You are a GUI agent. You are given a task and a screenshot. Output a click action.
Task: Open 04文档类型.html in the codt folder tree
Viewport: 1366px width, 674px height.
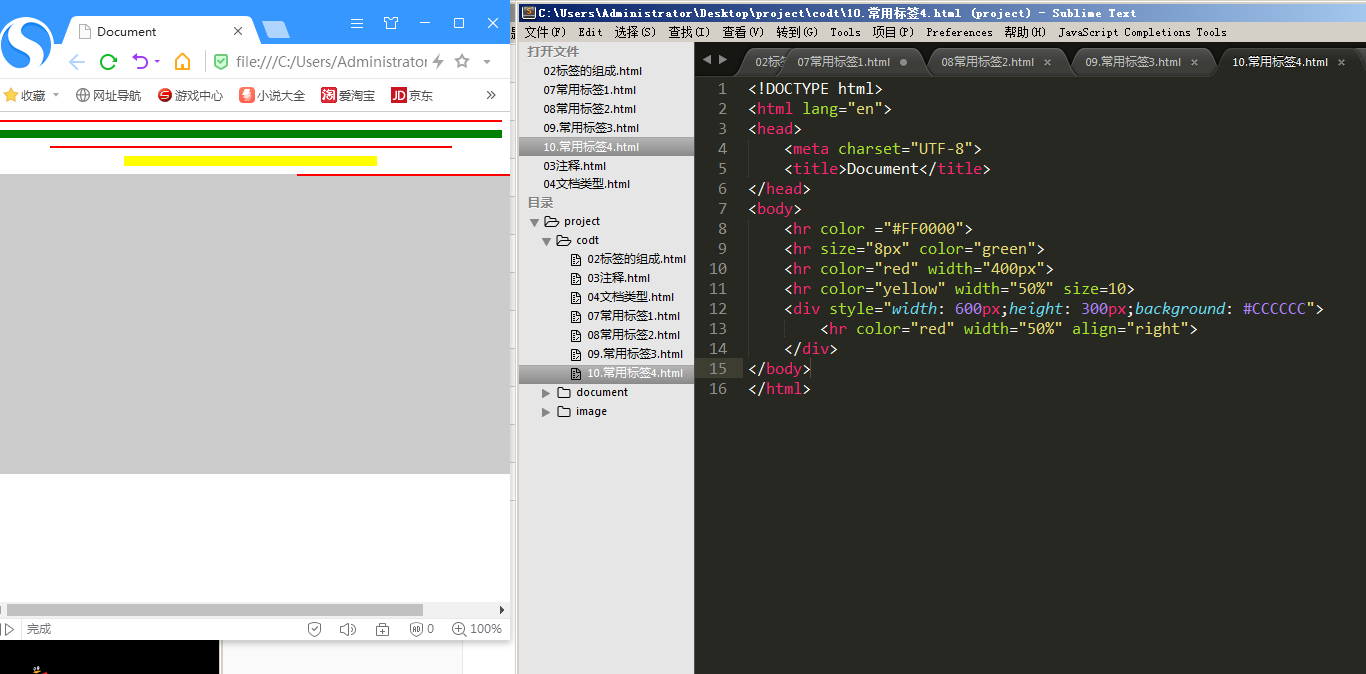click(630, 297)
